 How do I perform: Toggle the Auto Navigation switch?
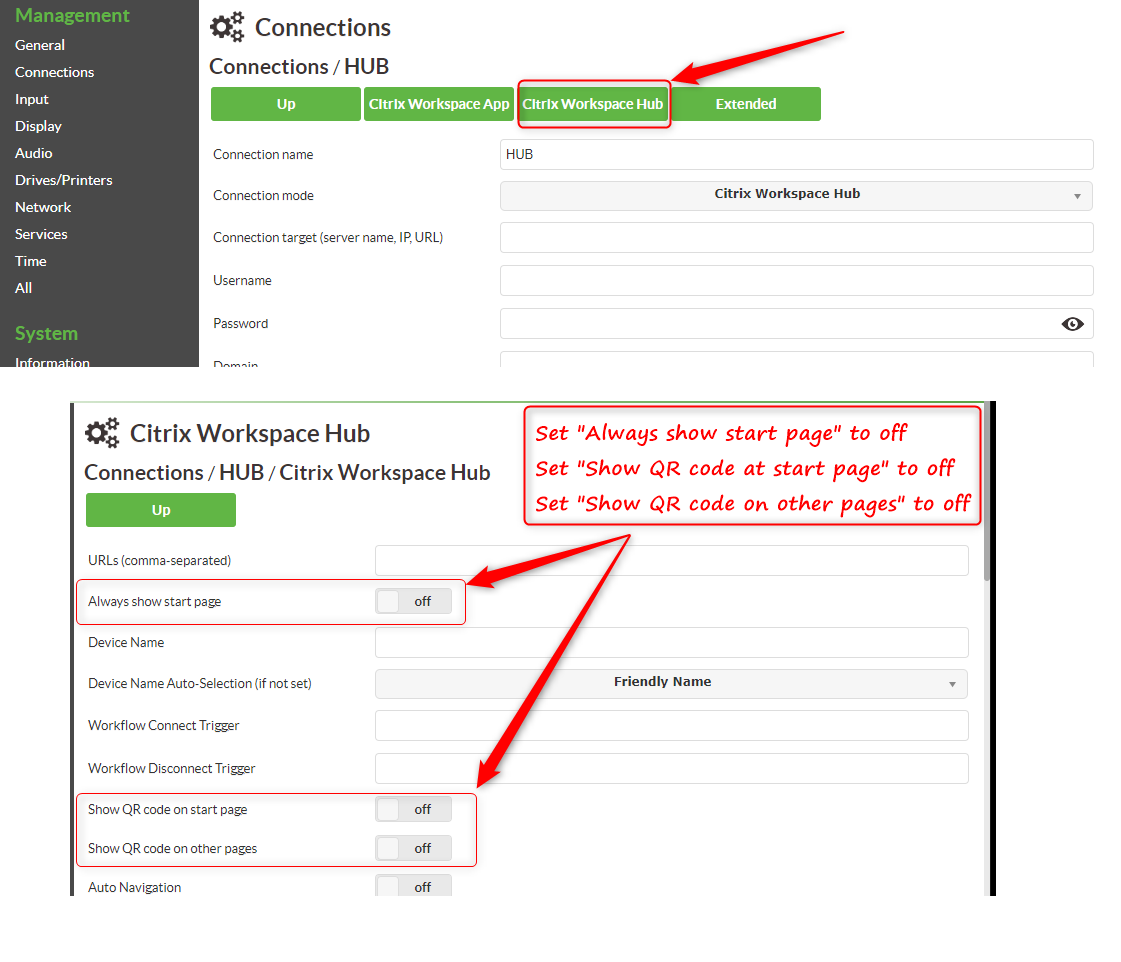click(413, 886)
